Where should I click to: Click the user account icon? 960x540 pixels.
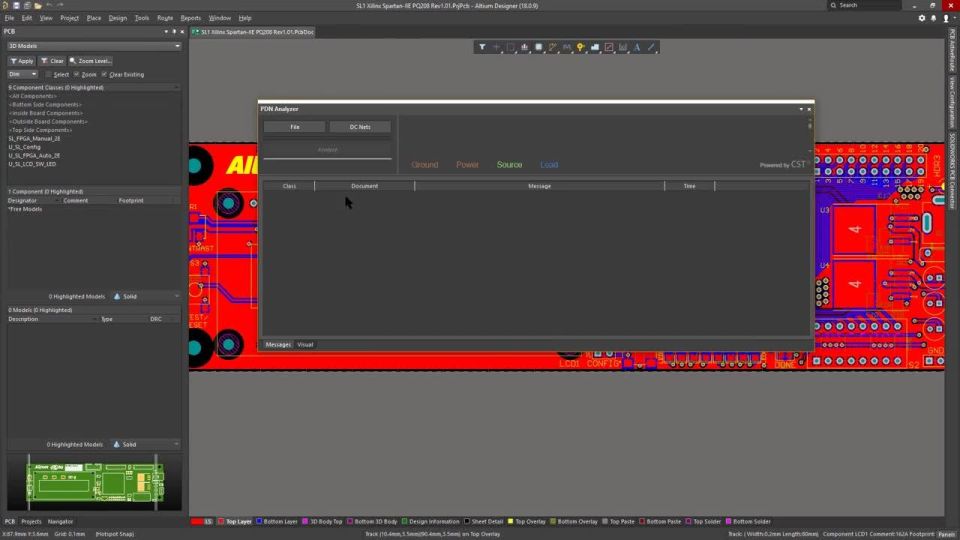pos(946,18)
